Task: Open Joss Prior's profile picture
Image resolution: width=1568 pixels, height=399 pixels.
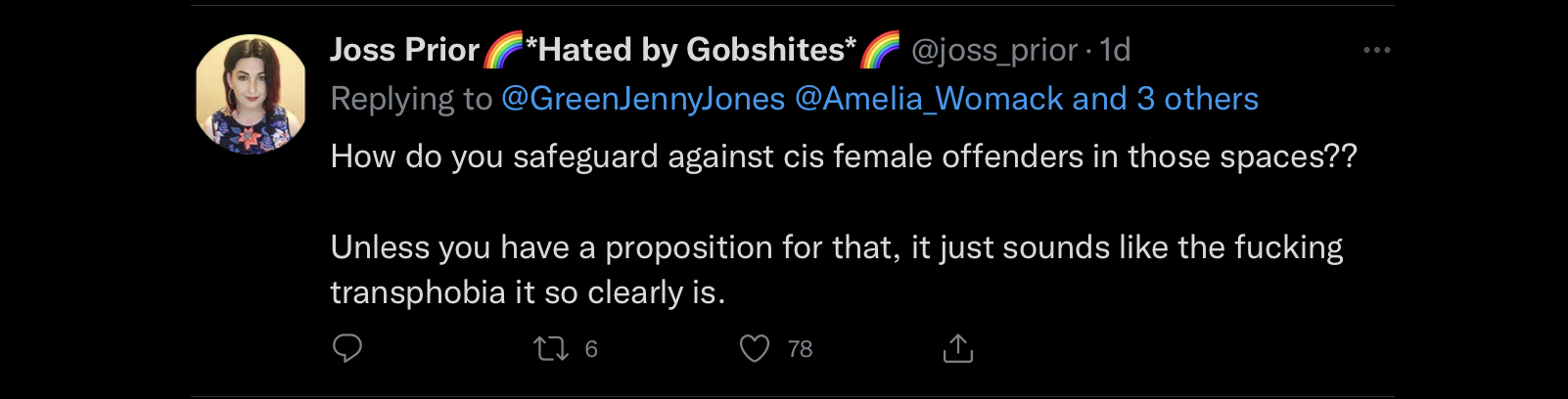Action: coord(251,94)
